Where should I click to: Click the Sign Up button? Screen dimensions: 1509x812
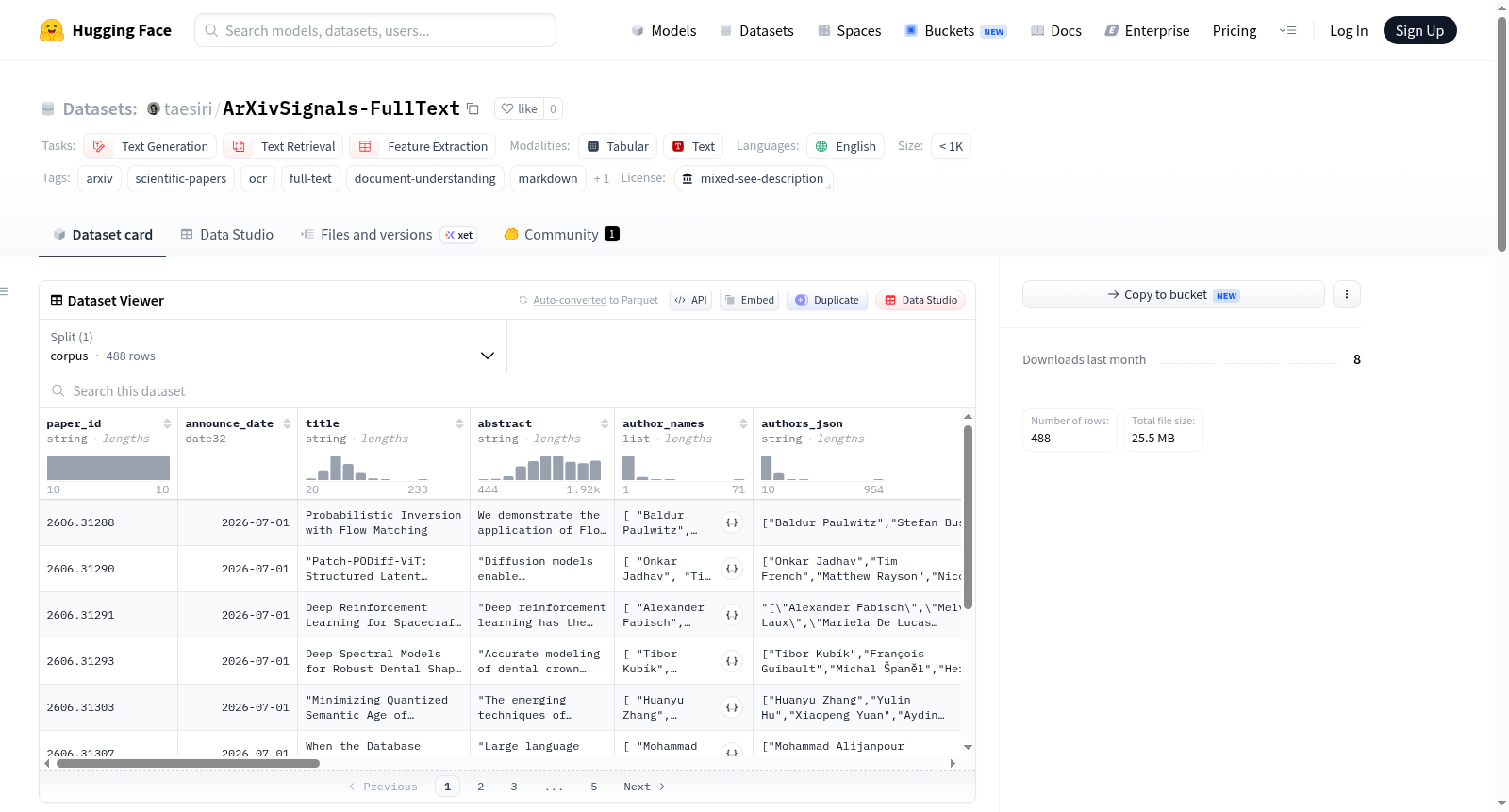pos(1419,30)
